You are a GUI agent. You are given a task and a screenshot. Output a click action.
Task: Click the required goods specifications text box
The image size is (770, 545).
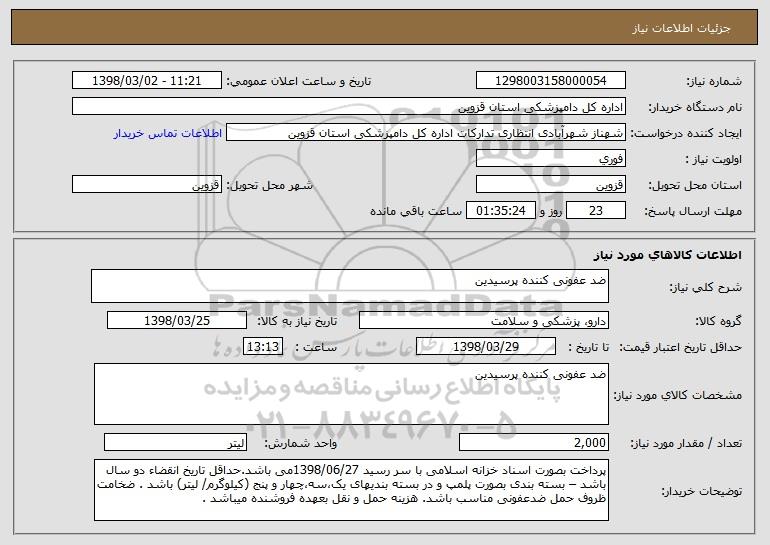click(351, 394)
